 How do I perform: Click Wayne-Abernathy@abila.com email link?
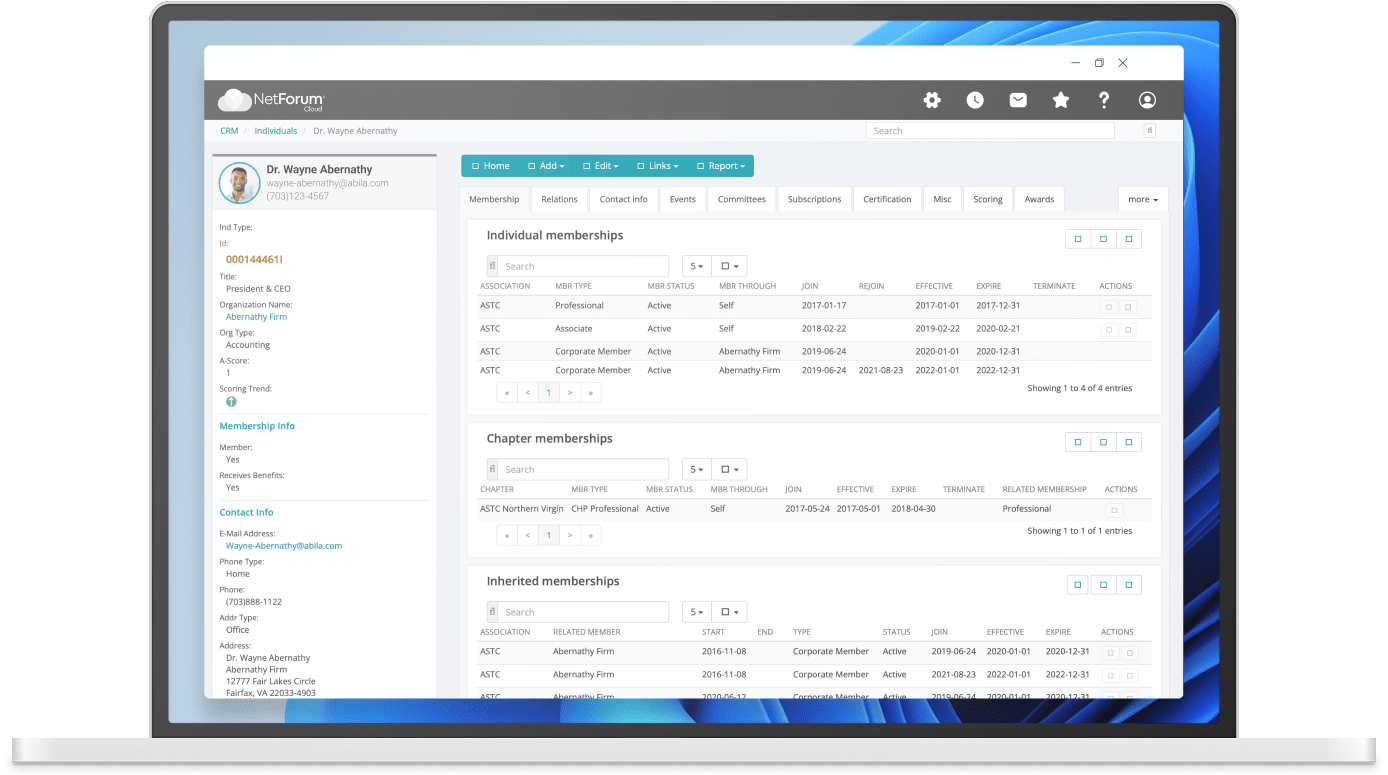point(284,546)
